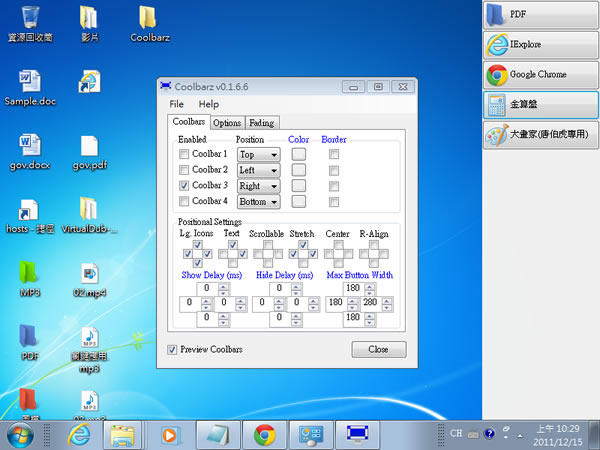Screen dimensions: 600x450
Task: Click the Close button in the dialog
Action: coord(378,350)
